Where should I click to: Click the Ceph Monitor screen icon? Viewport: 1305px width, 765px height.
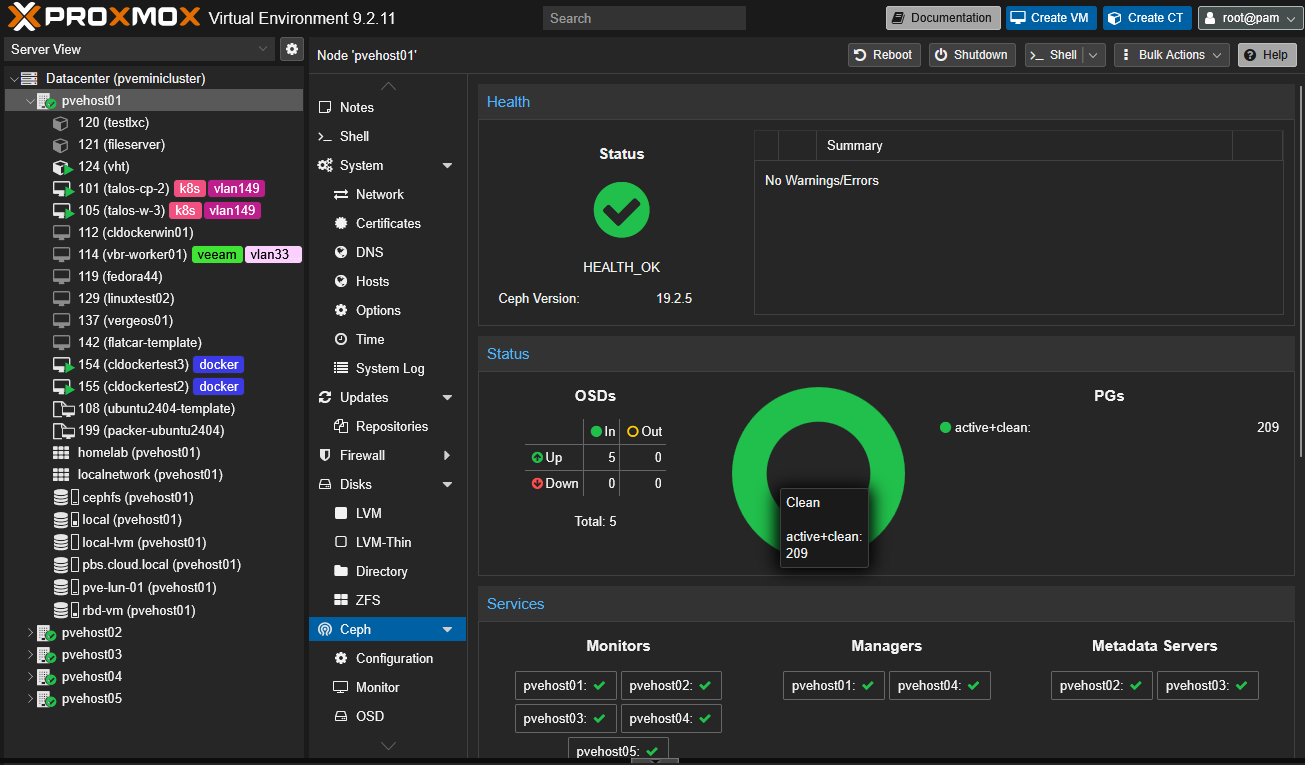tap(341, 687)
